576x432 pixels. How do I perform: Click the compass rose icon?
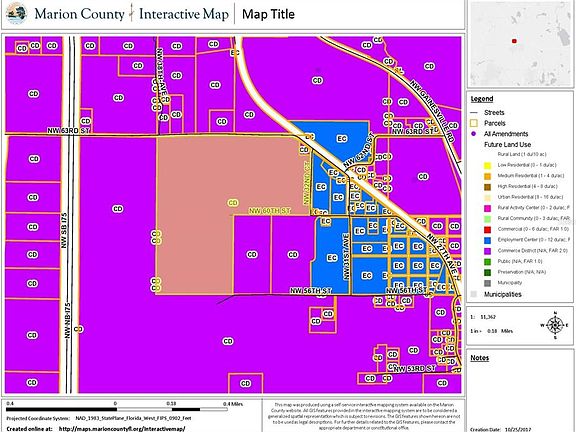555,325
